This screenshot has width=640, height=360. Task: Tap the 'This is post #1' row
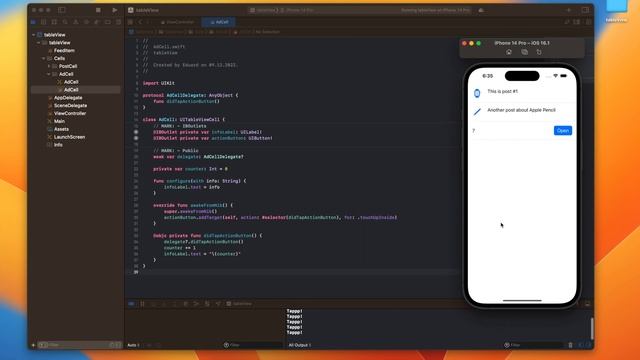click(x=522, y=93)
